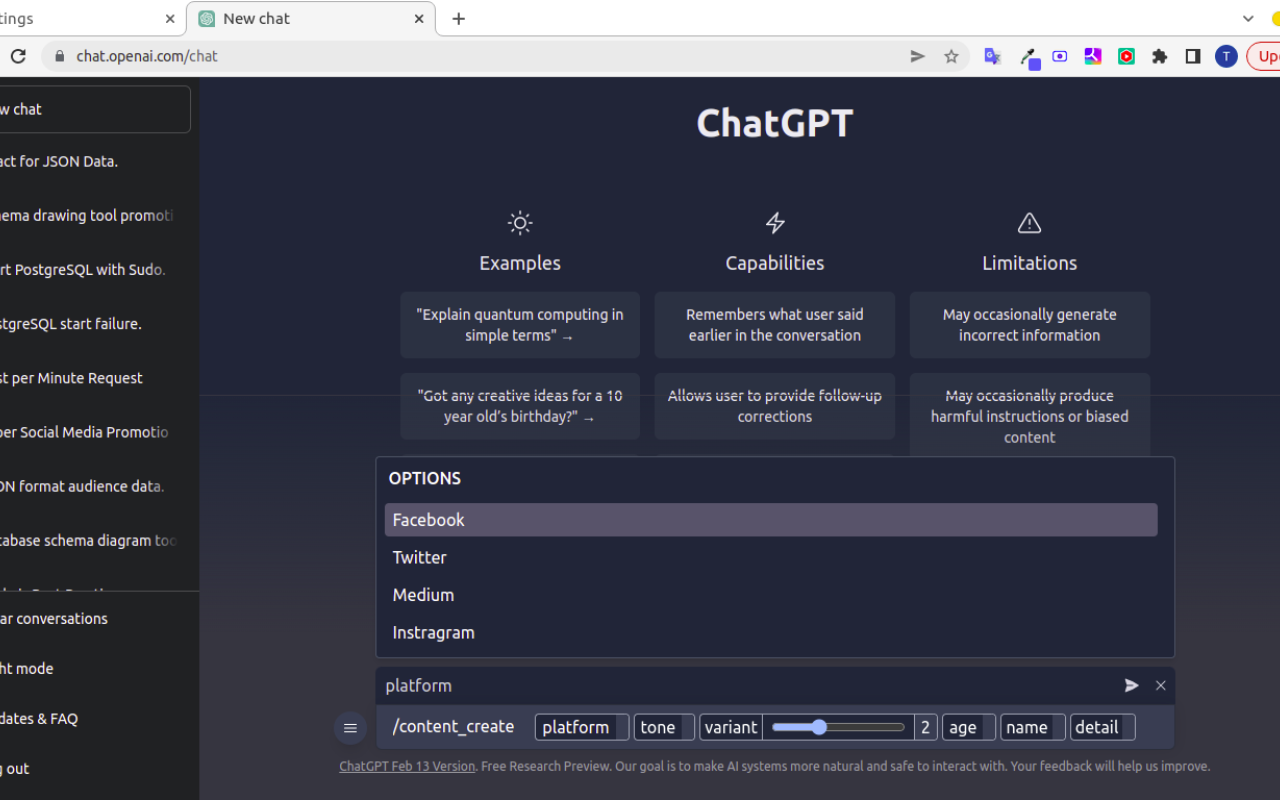1280x800 pixels.
Task: Close the New chat browser tab
Action: (x=420, y=18)
